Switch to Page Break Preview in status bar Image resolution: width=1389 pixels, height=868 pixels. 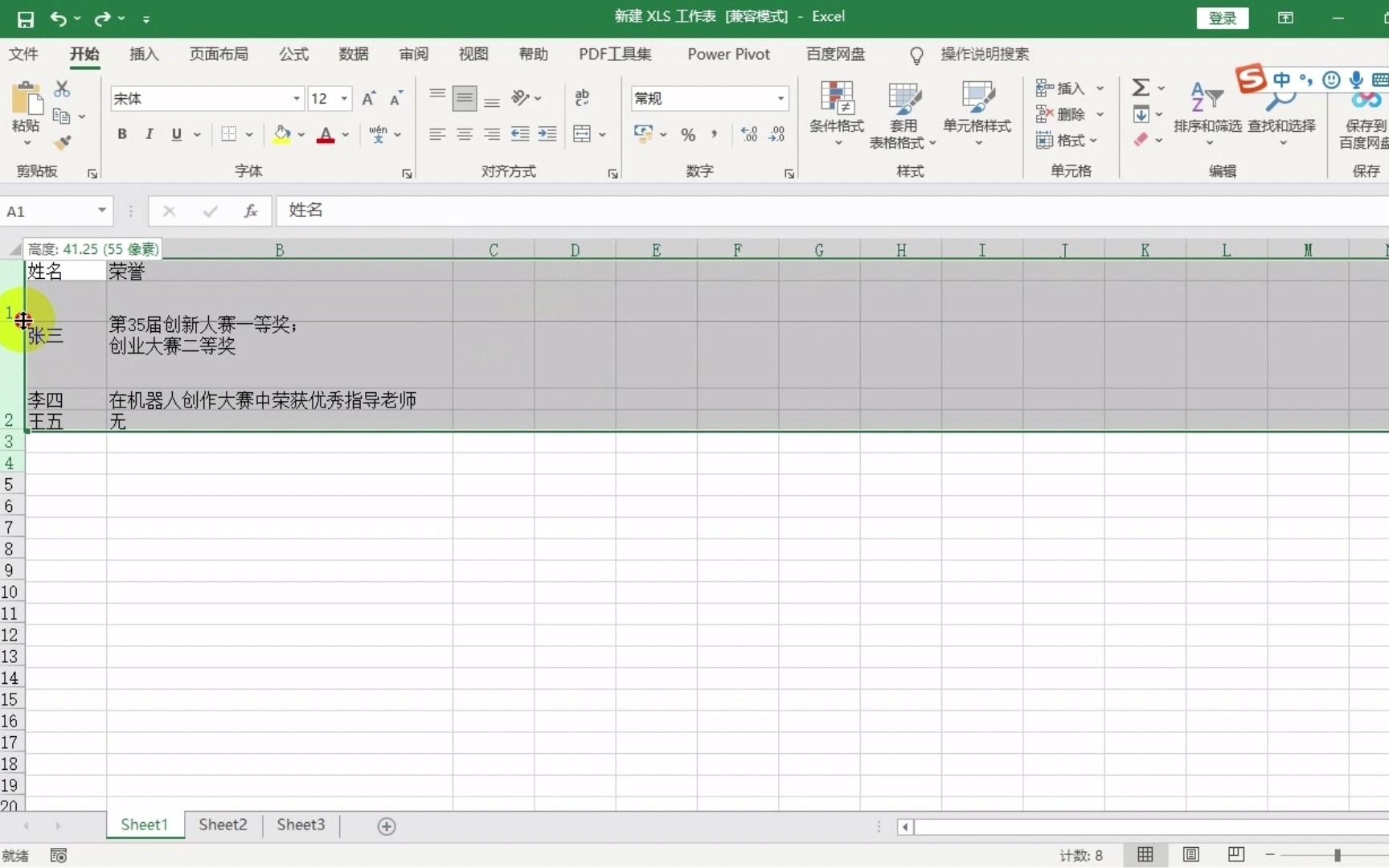point(1236,854)
